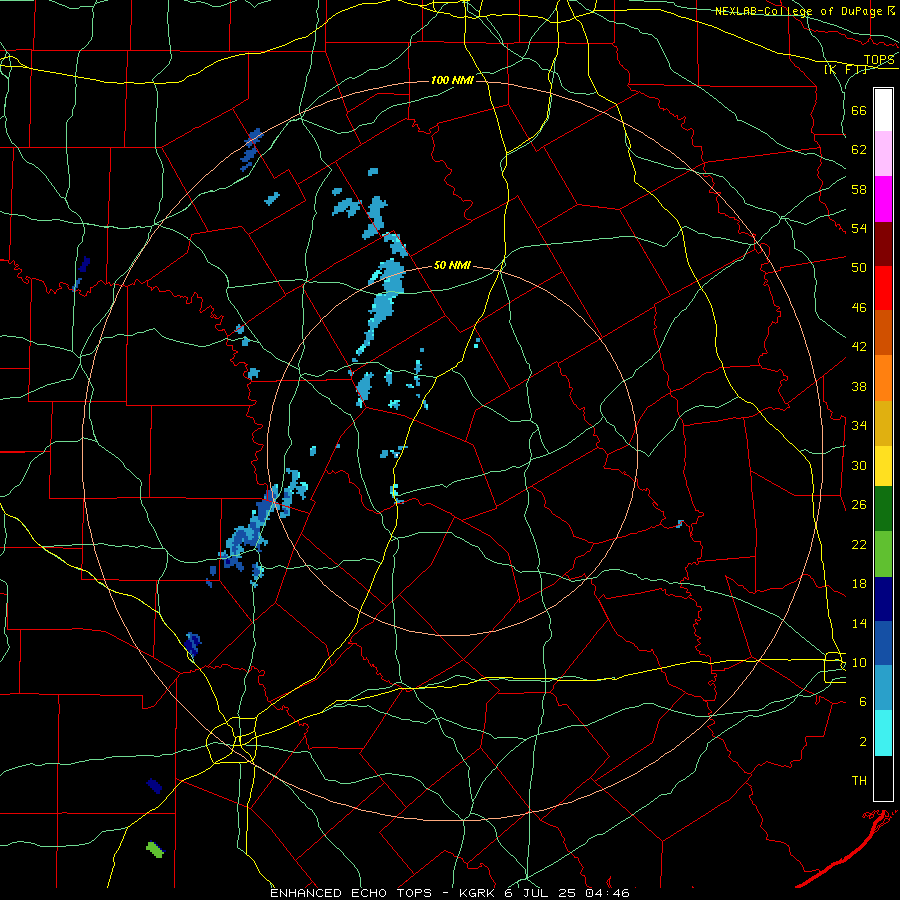Screen dimensions: 900x900
Task: Click the light green echo patch on map
Action: point(155,849)
